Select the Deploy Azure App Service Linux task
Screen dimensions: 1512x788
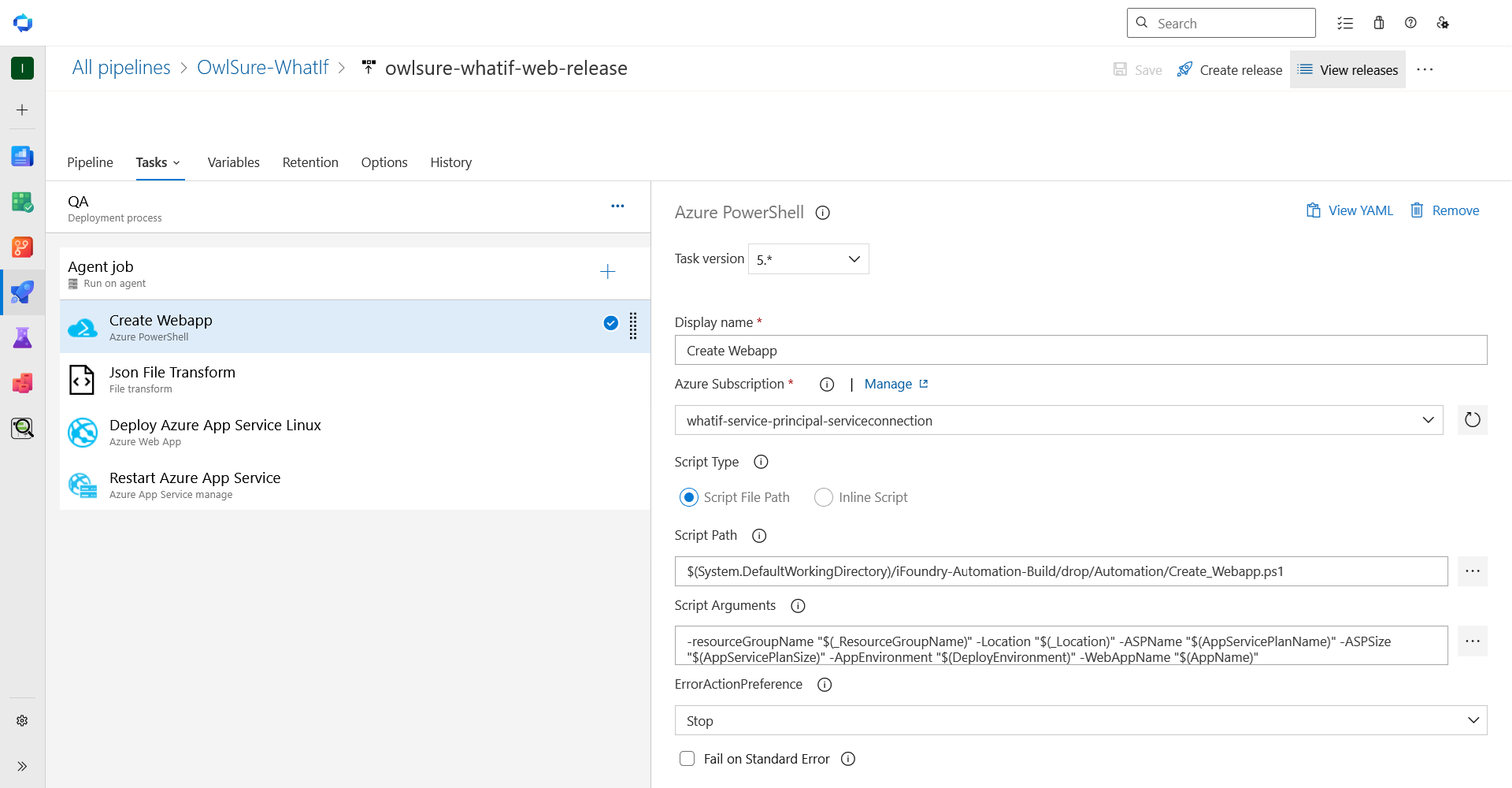point(355,432)
